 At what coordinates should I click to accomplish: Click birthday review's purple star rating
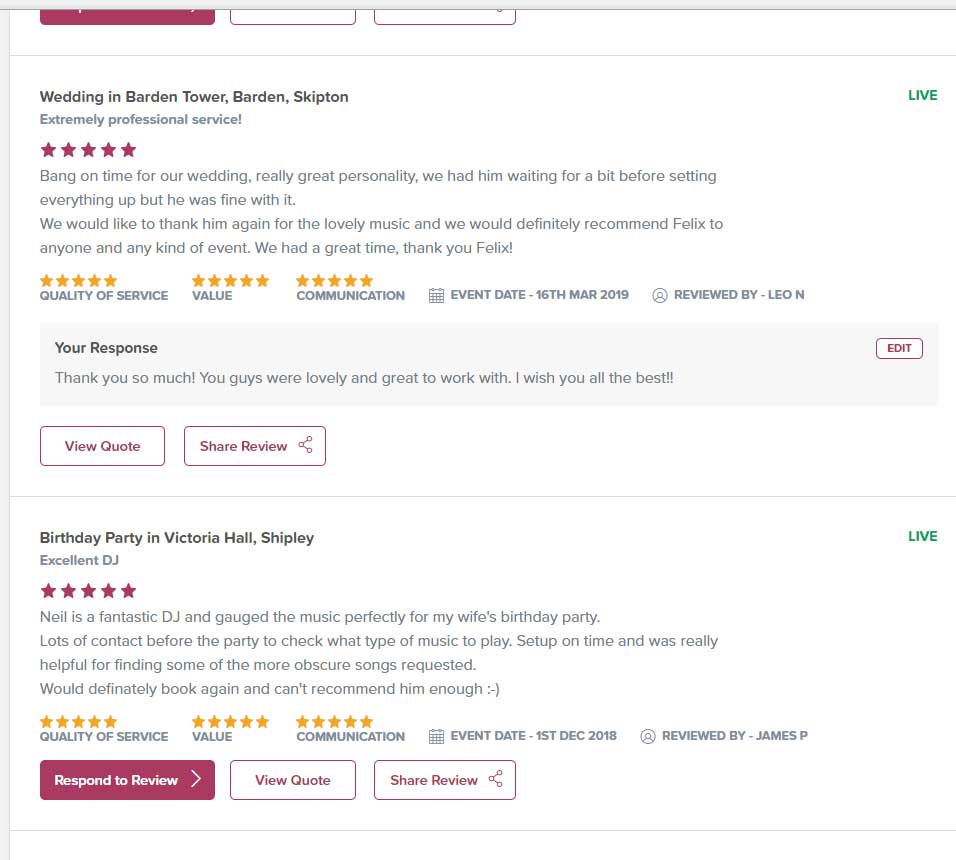(x=88, y=591)
